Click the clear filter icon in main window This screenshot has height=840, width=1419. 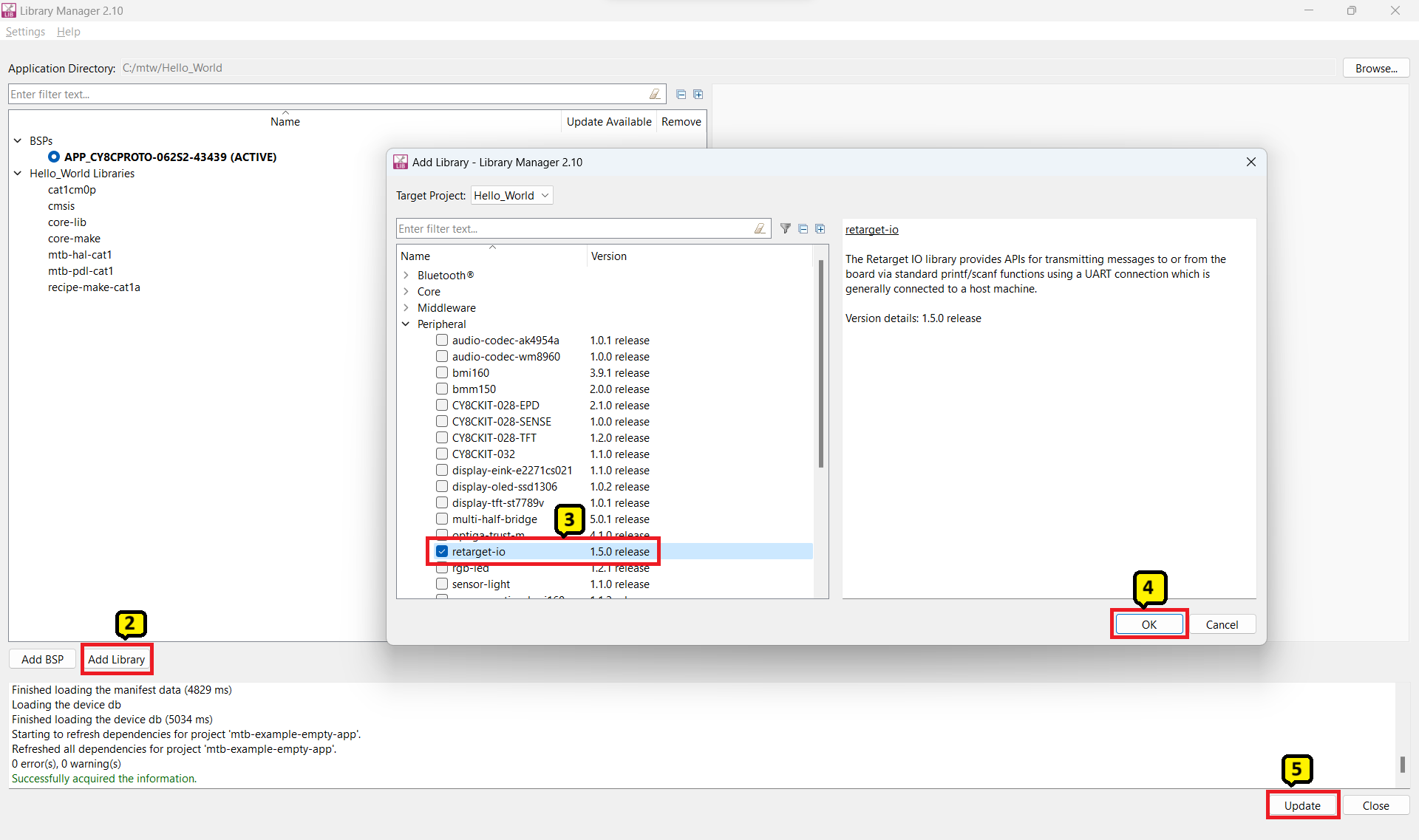[x=655, y=95]
